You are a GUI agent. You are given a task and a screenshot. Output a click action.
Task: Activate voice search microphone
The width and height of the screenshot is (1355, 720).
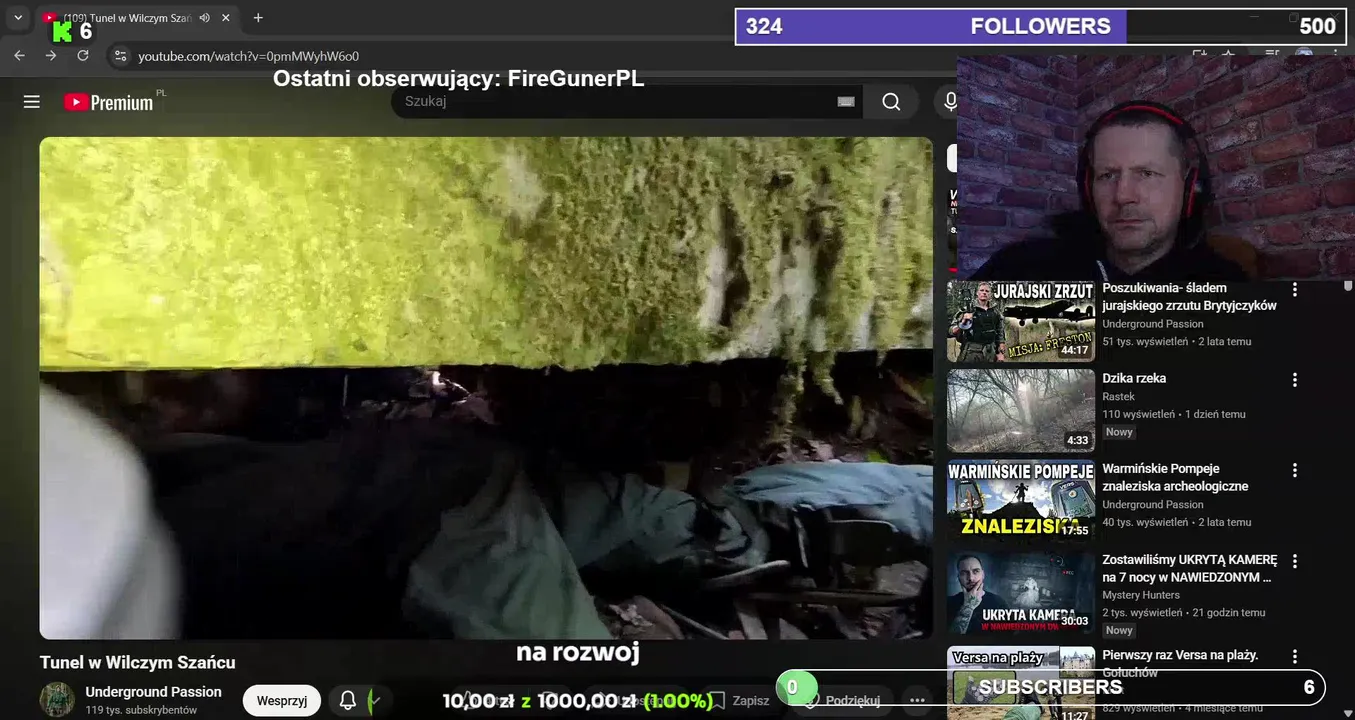point(950,101)
